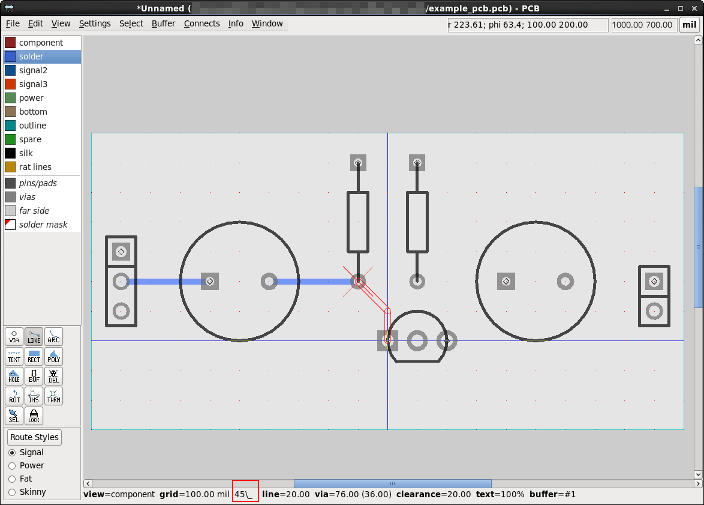Toggle visibility of the solder layer swatch

click(x=10, y=57)
